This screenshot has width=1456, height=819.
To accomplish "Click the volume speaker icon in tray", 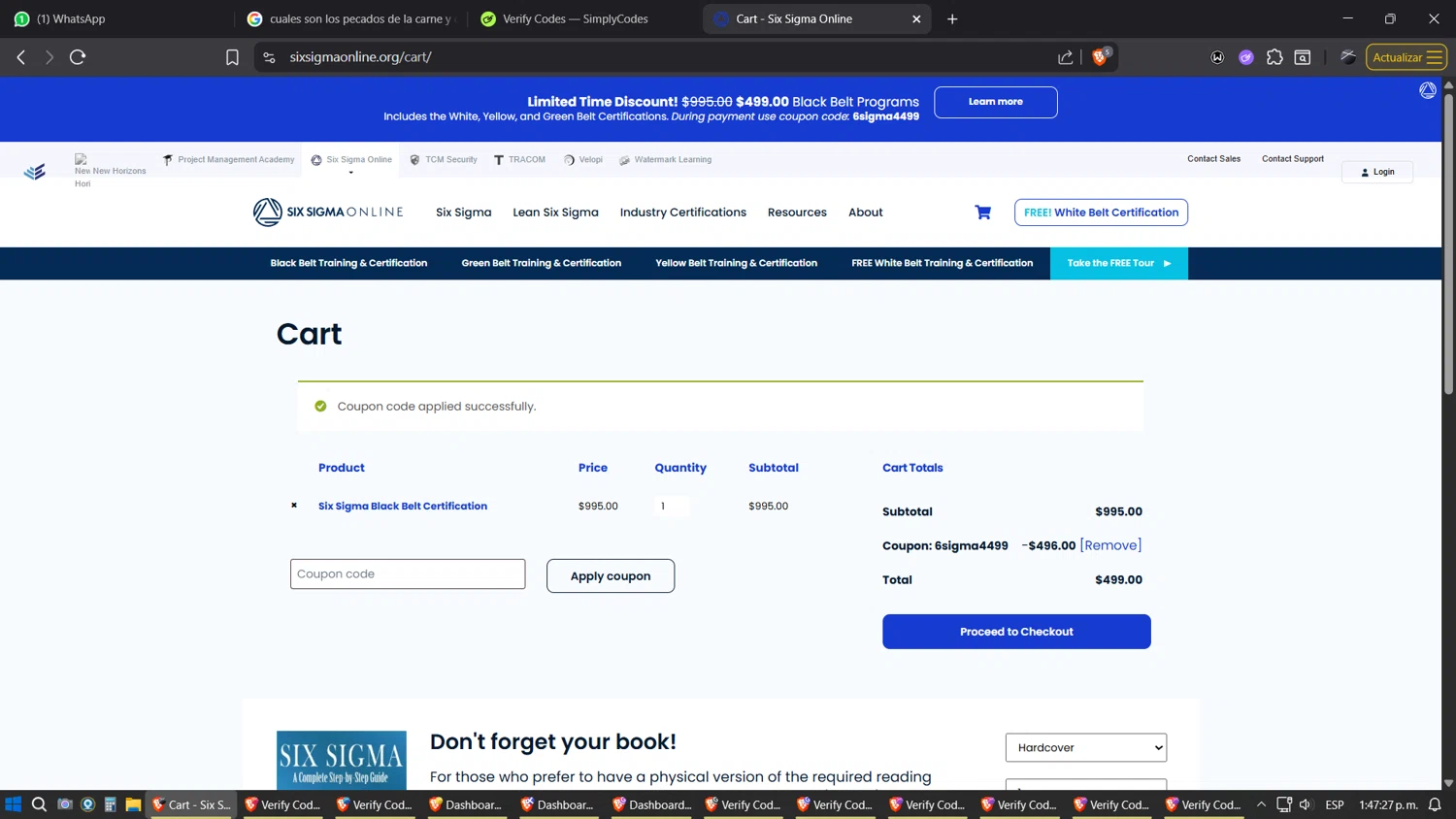I will click(1306, 804).
